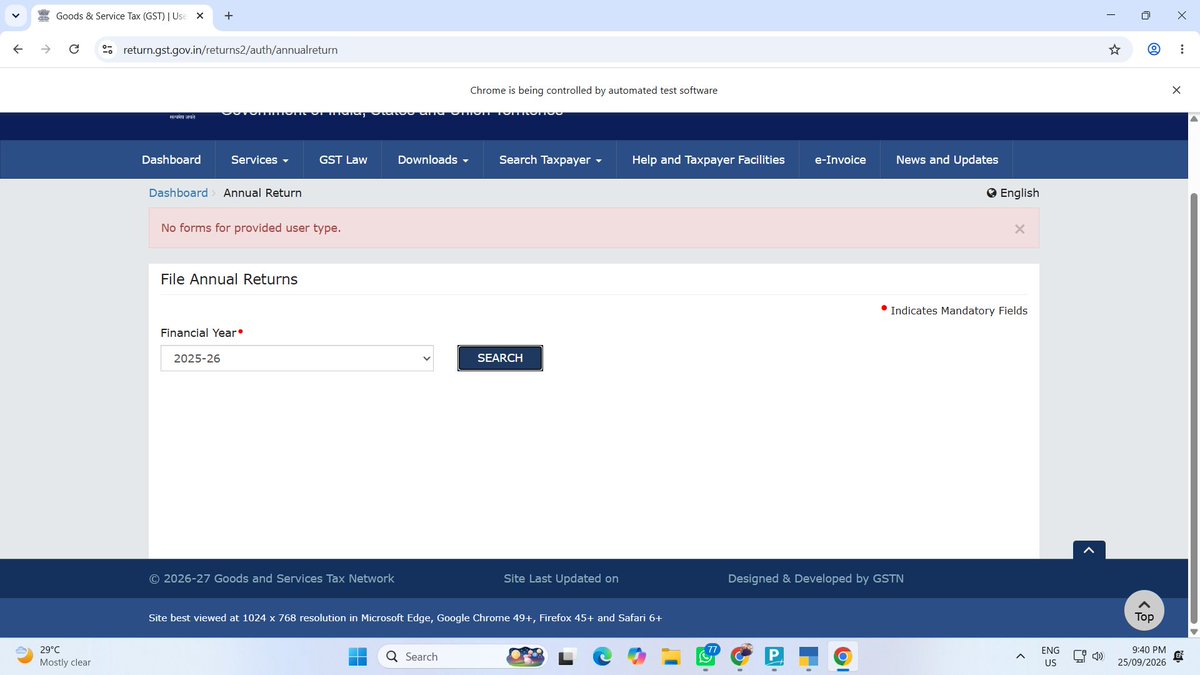Screen dimensions: 1200x675
Task: Dismiss the automated test software notice
Action: click(1176, 90)
